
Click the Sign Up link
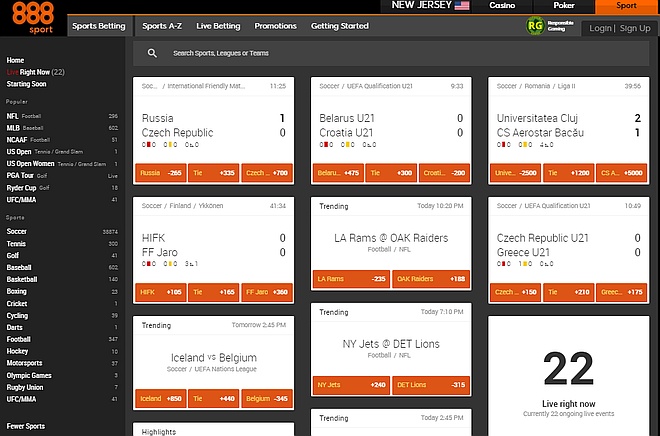pos(635,28)
